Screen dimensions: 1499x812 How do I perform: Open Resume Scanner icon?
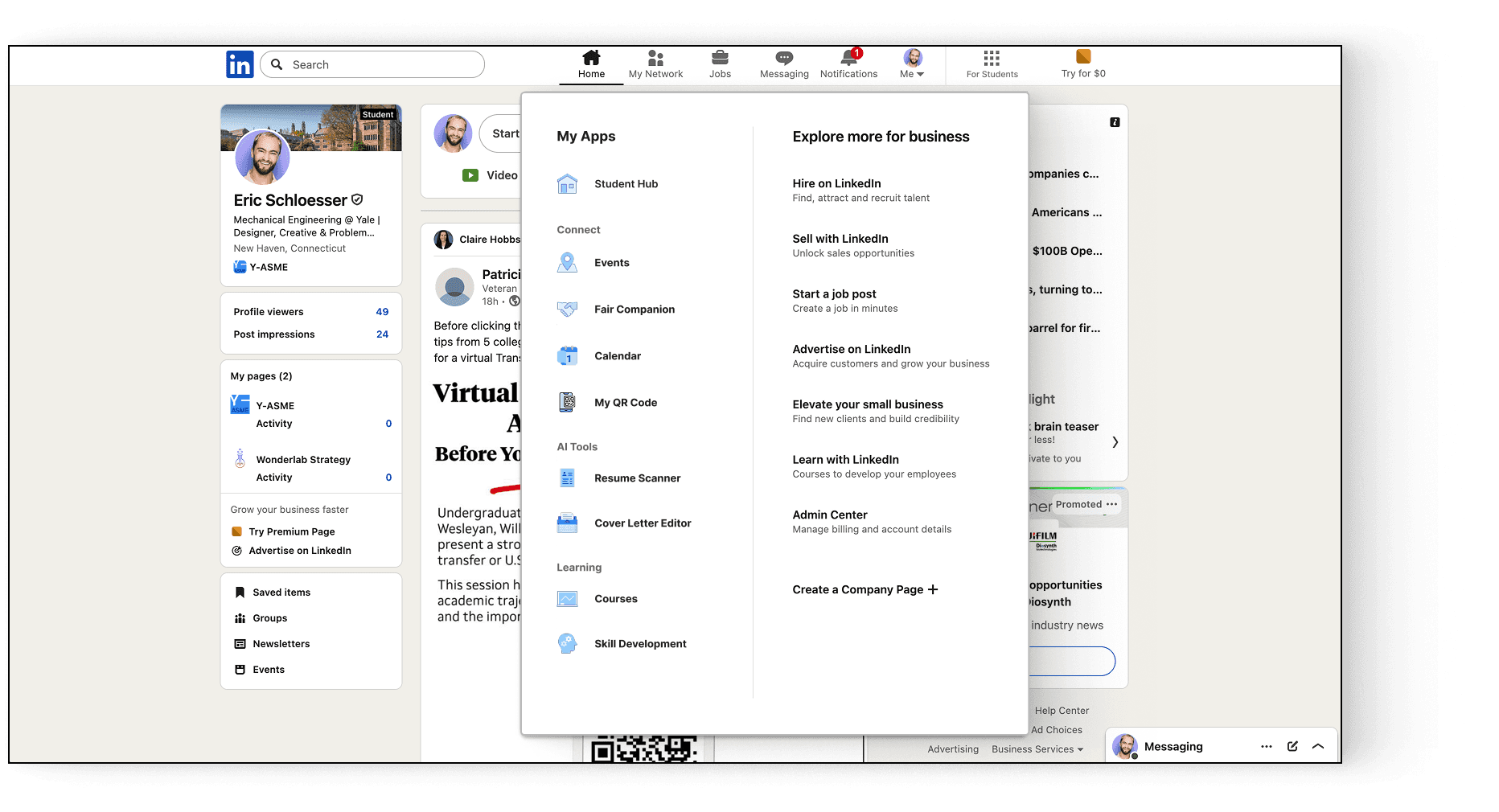(x=567, y=478)
